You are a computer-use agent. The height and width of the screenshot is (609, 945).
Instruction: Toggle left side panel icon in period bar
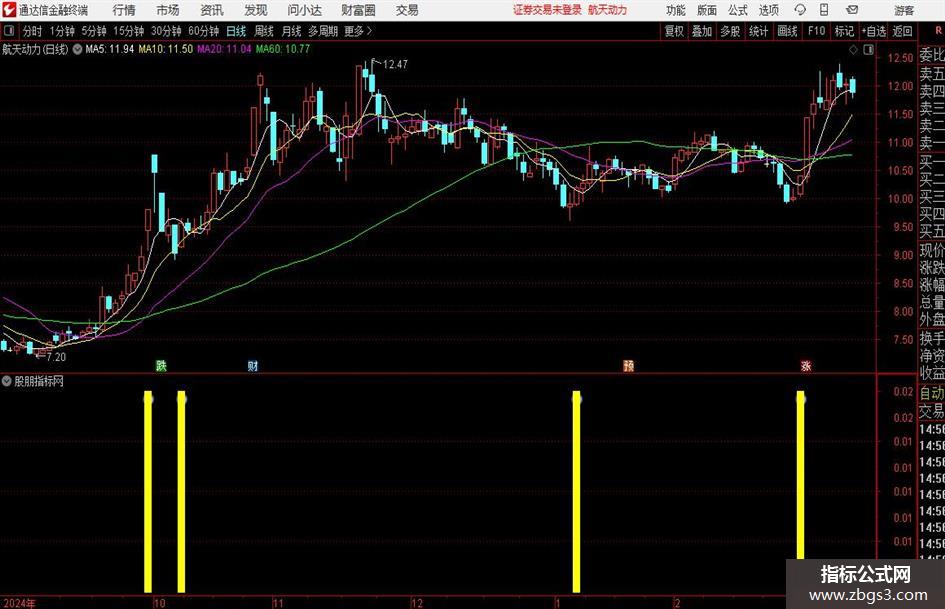coord(9,31)
